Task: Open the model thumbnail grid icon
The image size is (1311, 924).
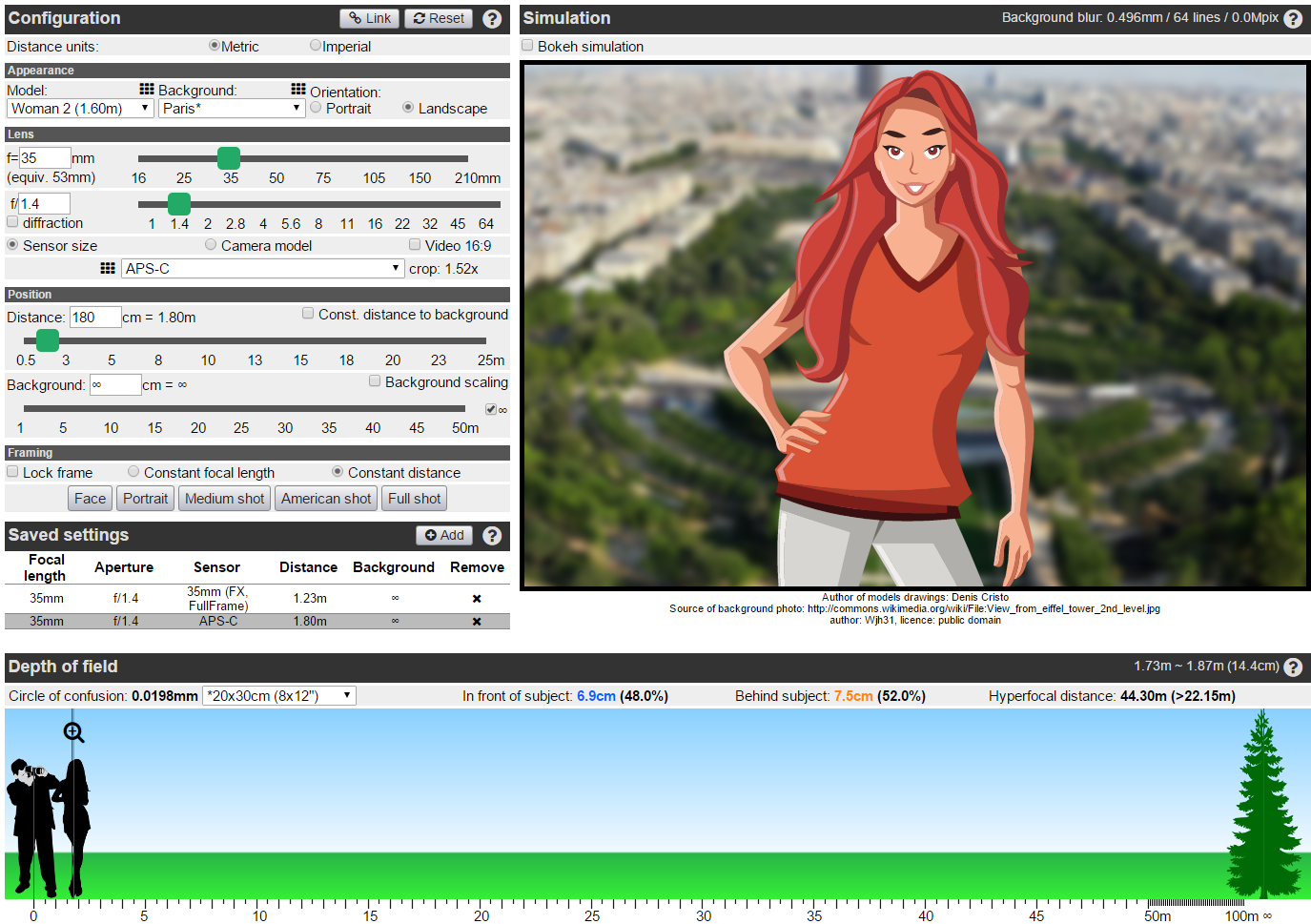Action: click(147, 89)
